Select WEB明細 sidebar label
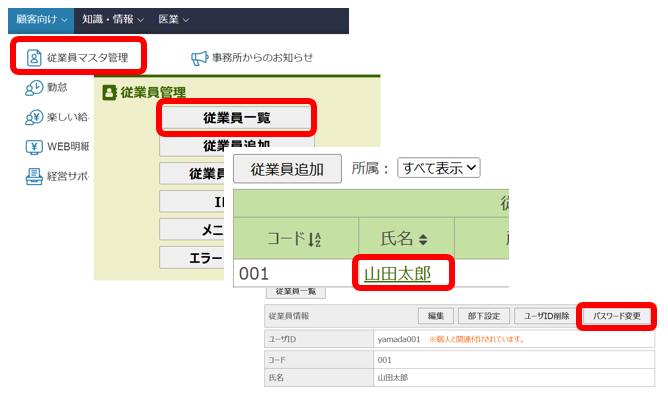The width and height of the screenshot is (668, 396). [68, 147]
